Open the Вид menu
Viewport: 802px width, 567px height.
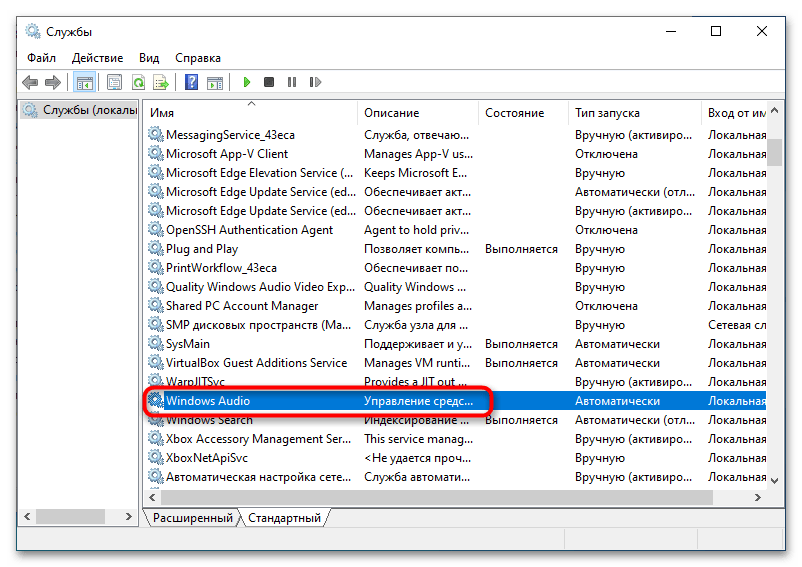tap(149, 58)
